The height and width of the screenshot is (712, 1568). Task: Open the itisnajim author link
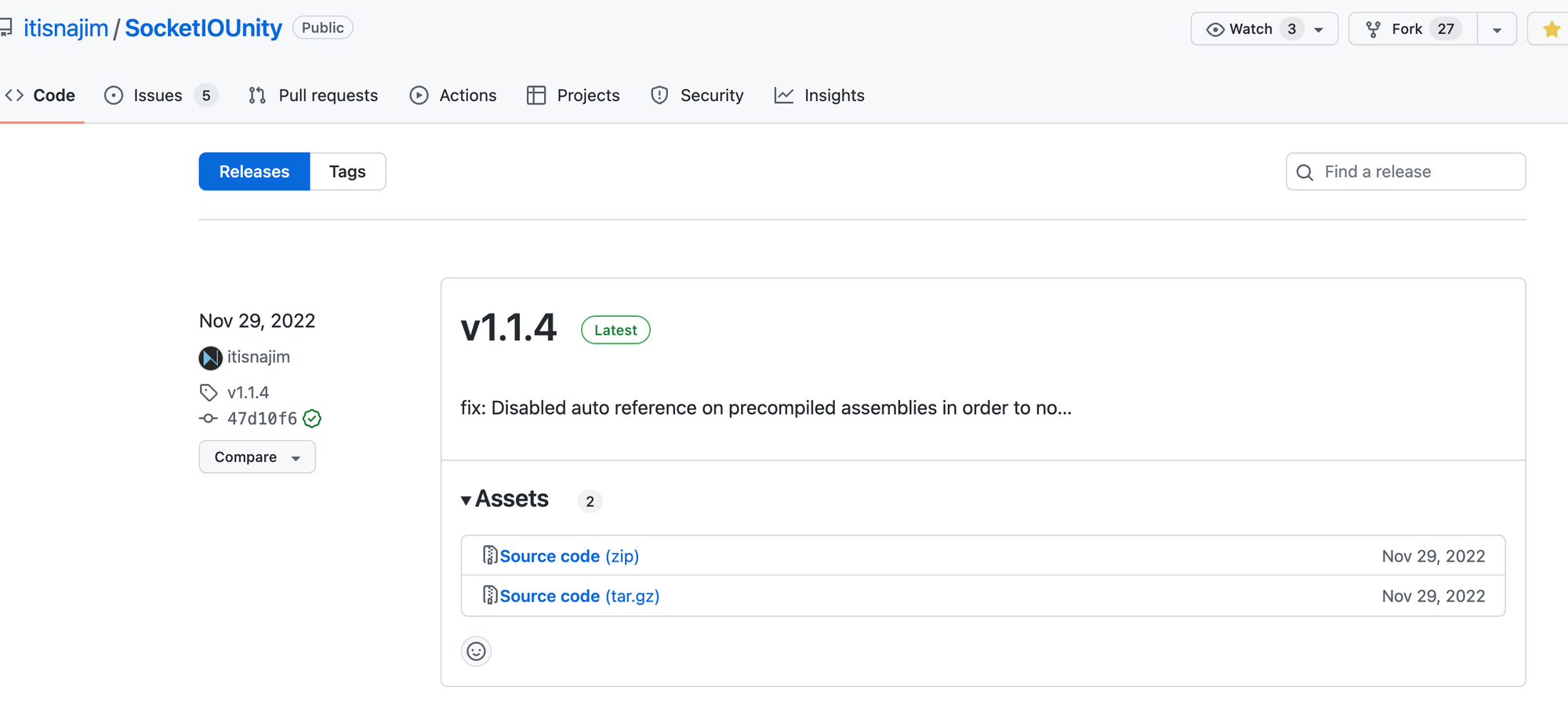pos(259,358)
